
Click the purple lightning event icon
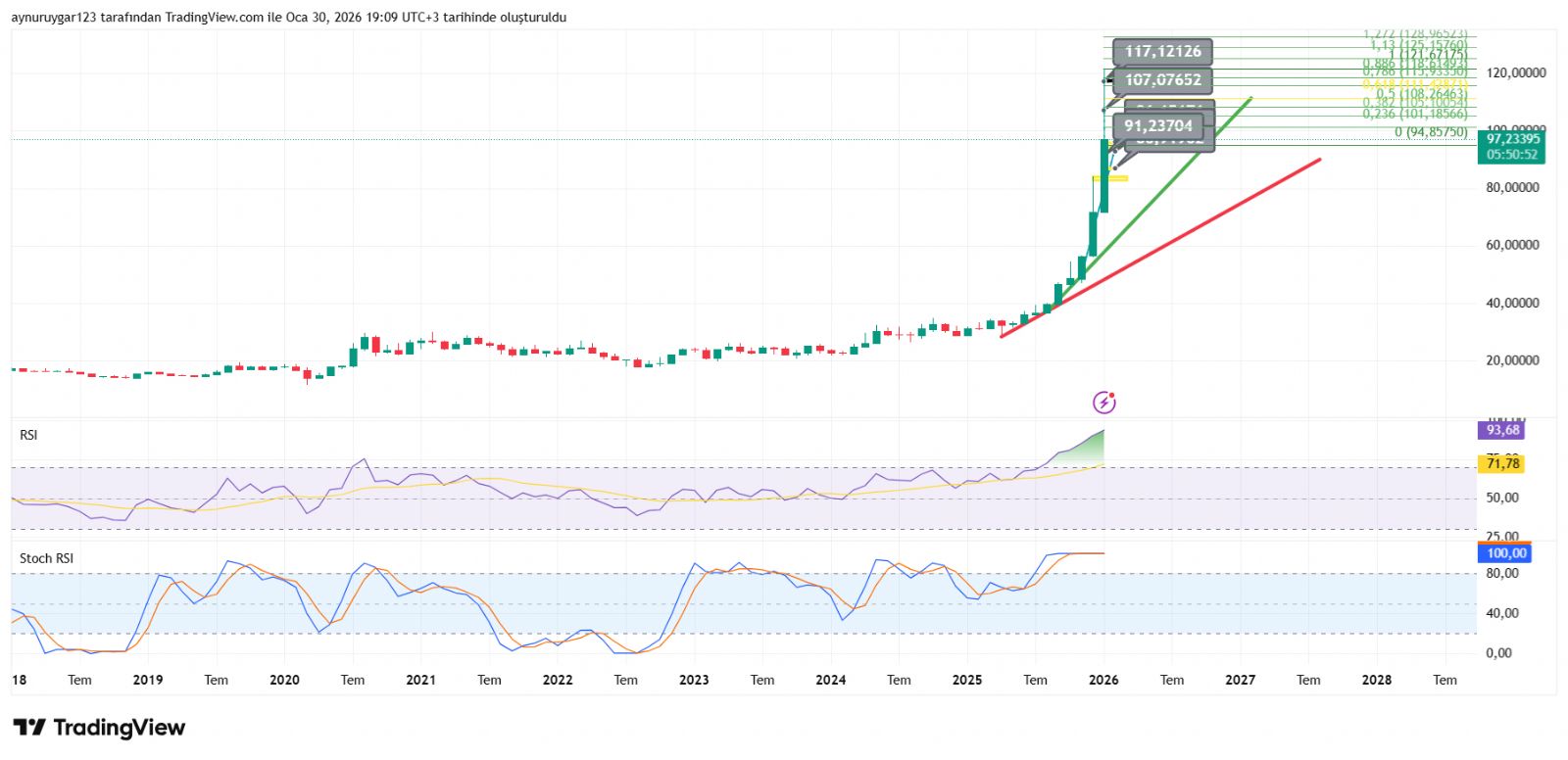1103,403
